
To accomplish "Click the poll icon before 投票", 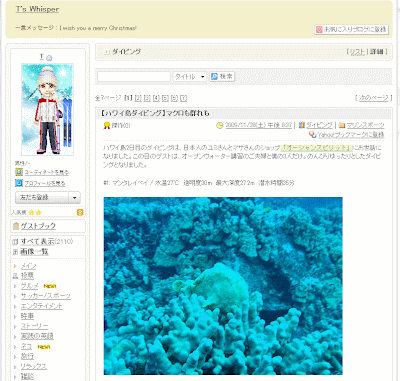I will (15, 276).
